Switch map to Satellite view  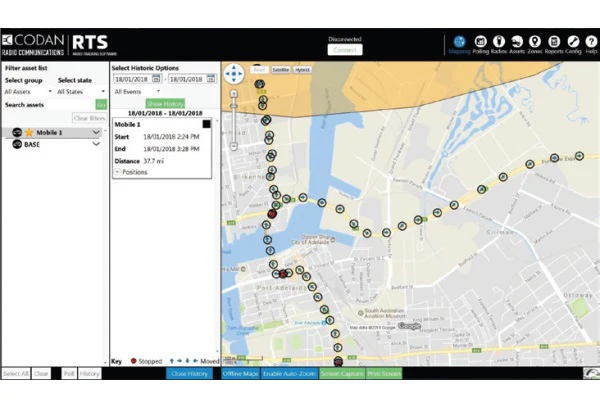coord(281,70)
